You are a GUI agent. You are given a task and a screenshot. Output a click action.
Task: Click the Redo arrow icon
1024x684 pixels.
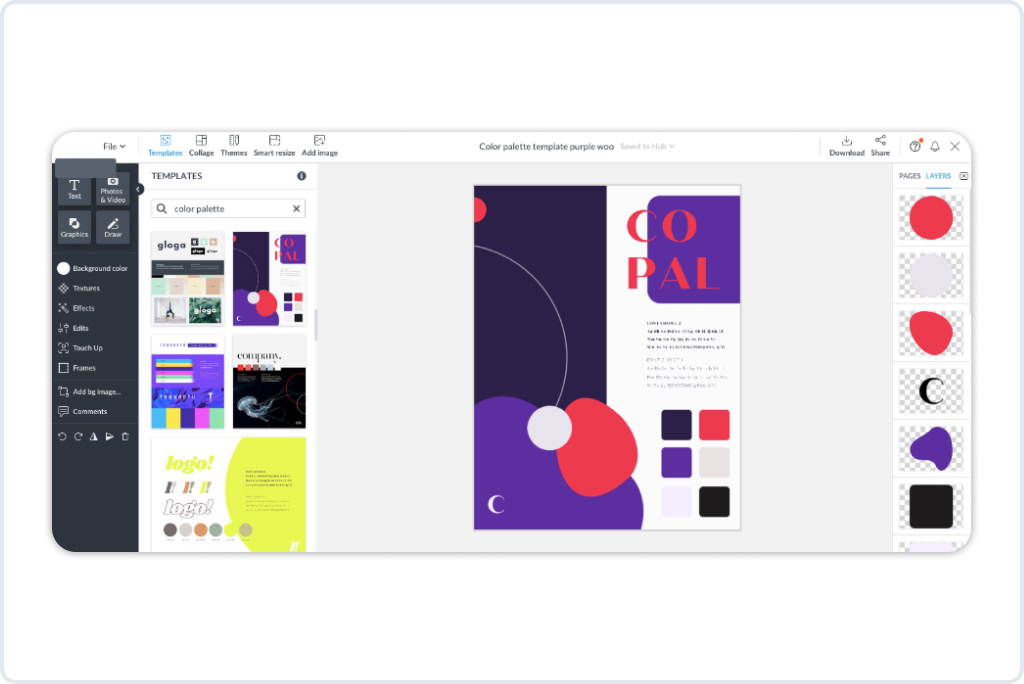[78, 436]
